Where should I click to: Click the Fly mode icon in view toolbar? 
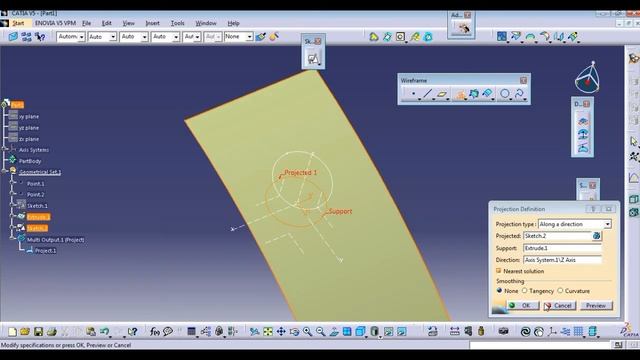(254, 331)
